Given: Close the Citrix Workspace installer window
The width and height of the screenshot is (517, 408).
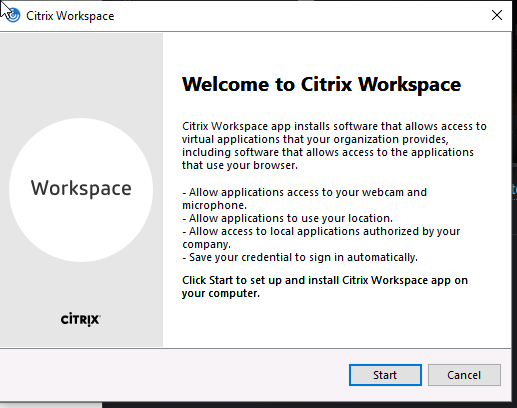Looking at the screenshot, I should [x=497, y=15].
